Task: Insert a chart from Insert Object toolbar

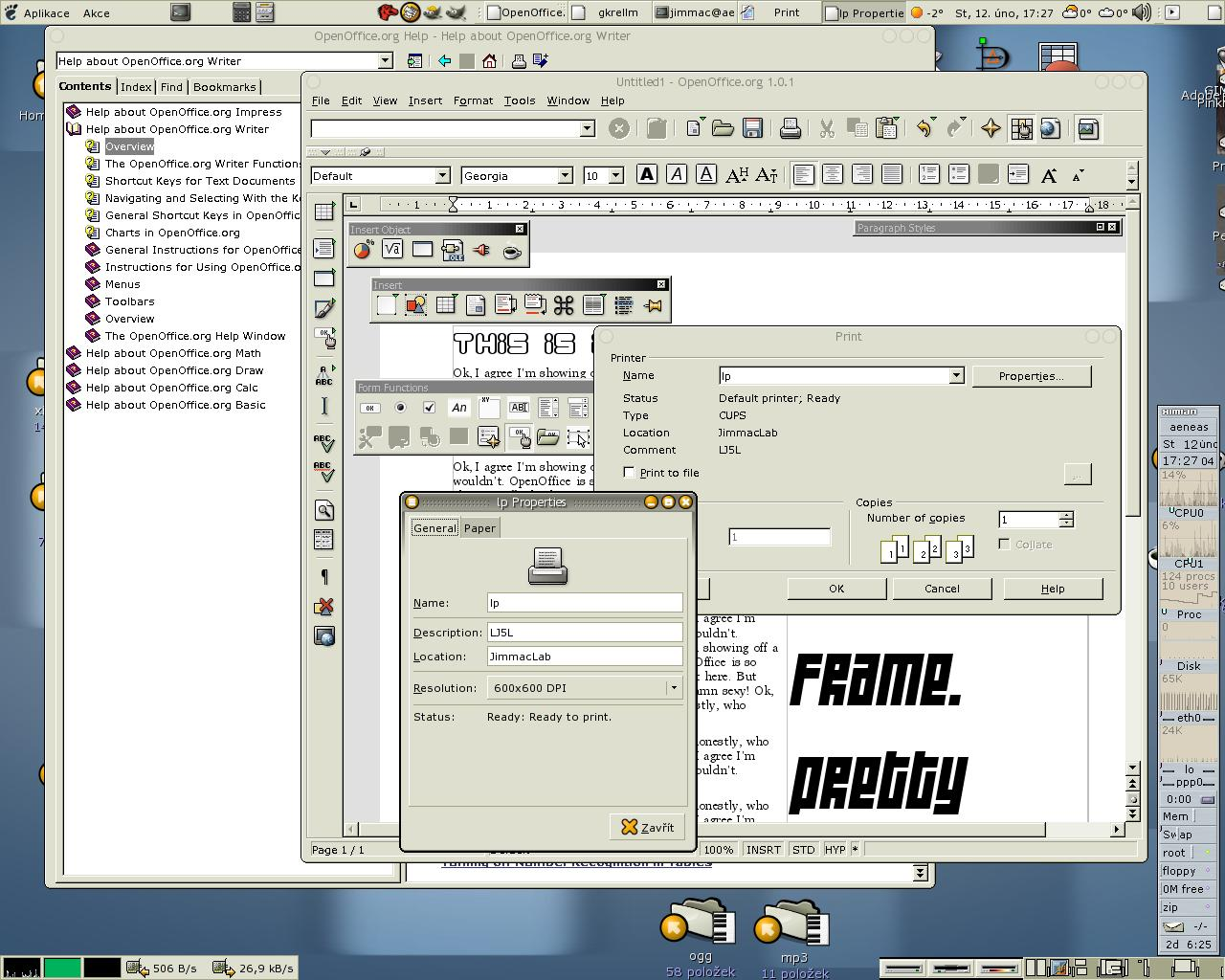Action: (363, 251)
